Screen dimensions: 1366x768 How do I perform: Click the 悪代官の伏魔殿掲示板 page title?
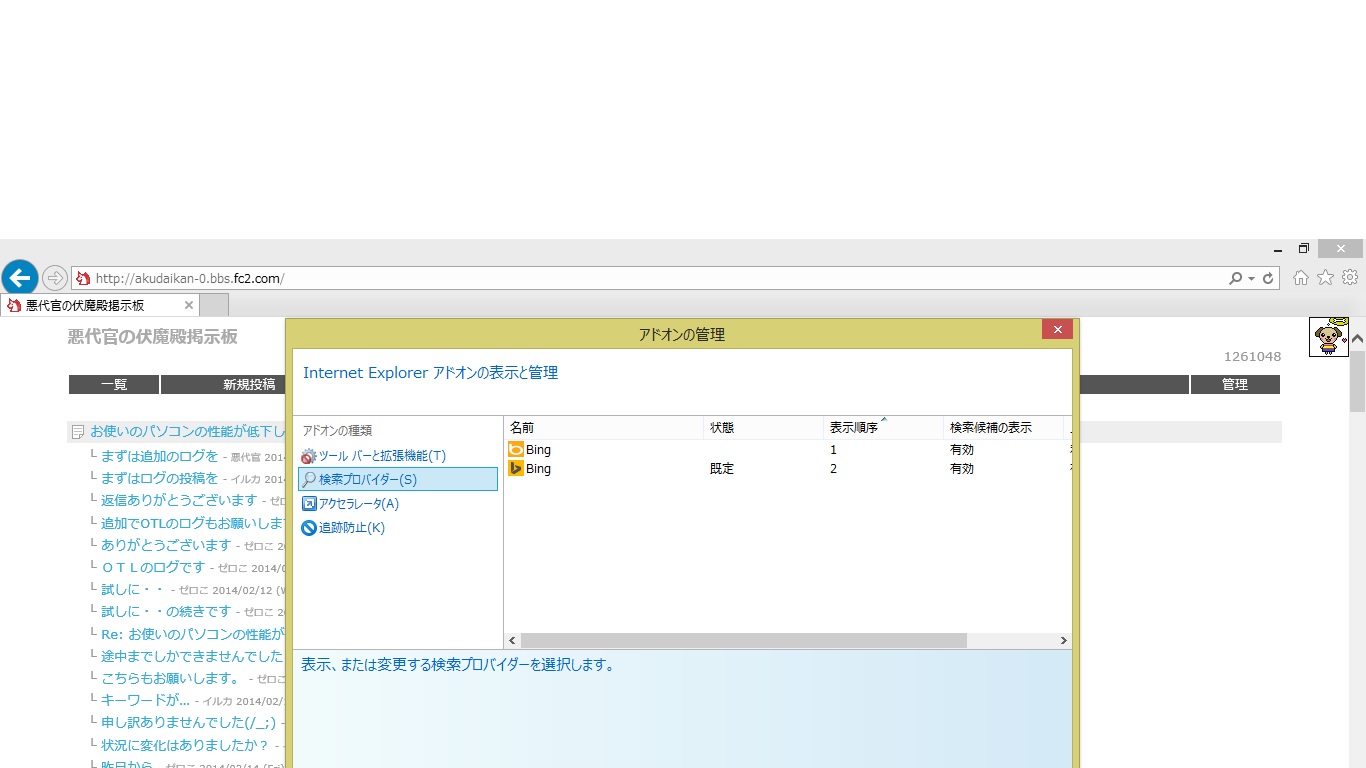(153, 337)
